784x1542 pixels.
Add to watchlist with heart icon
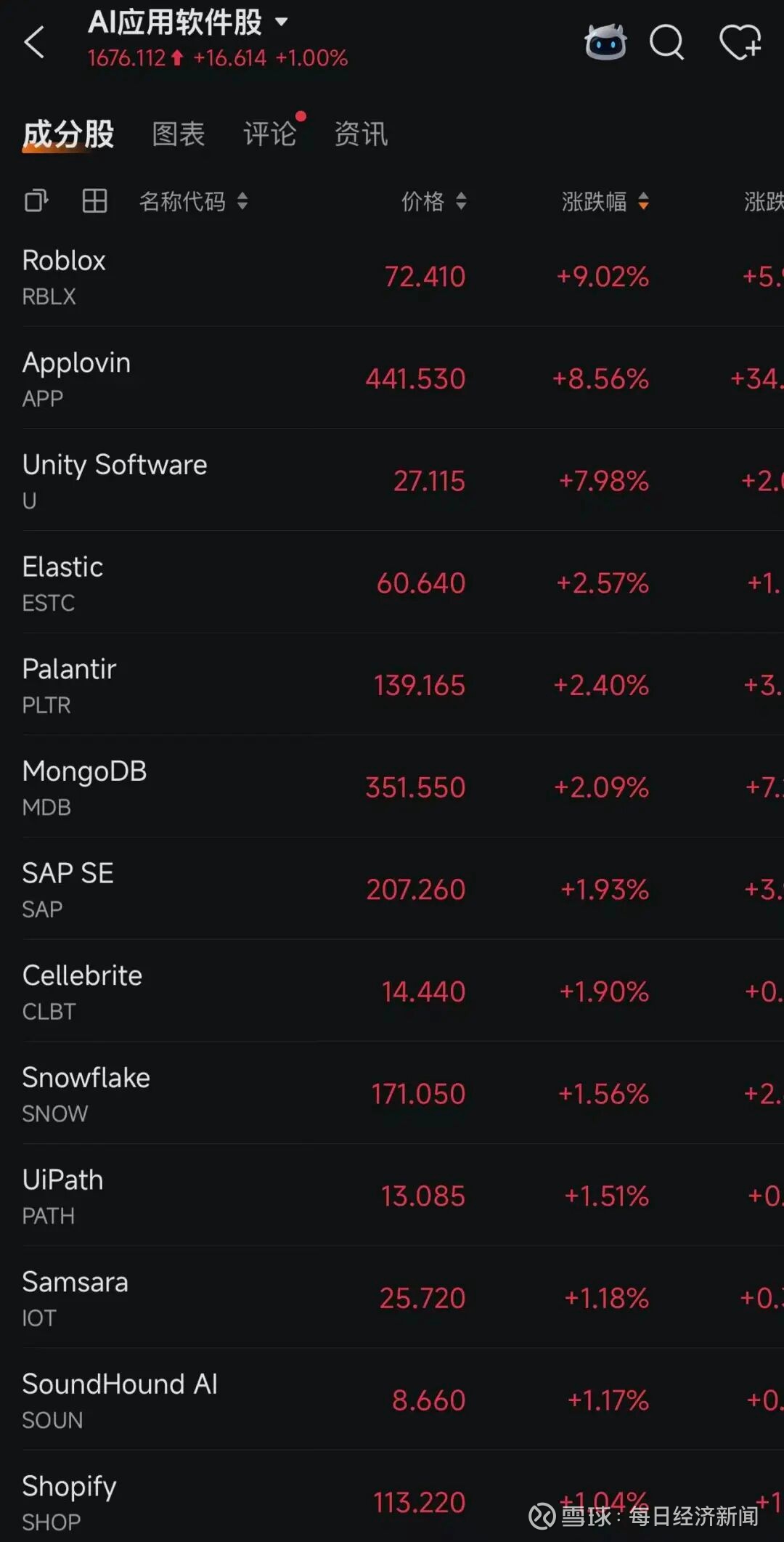(740, 42)
